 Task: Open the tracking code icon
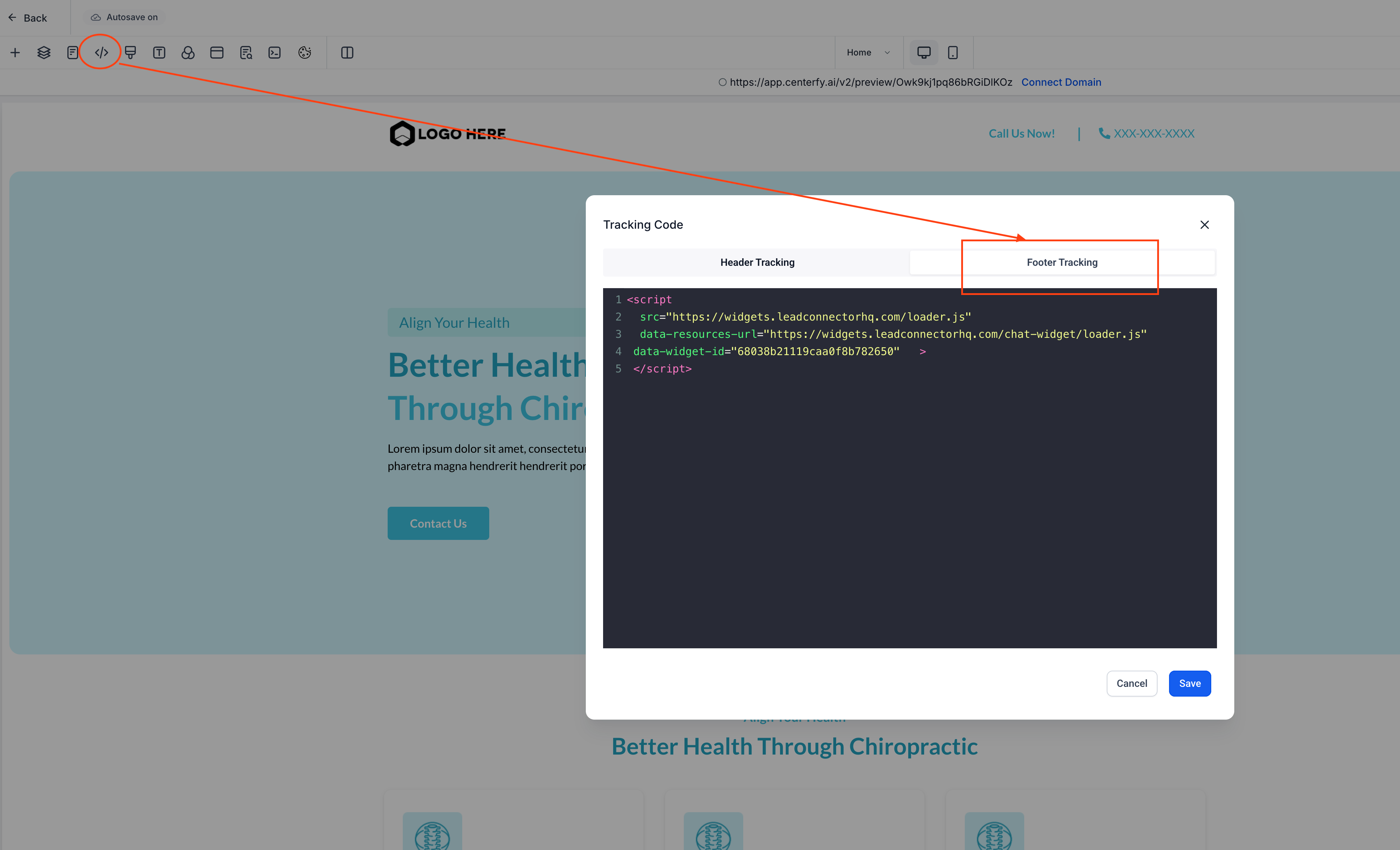point(101,53)
